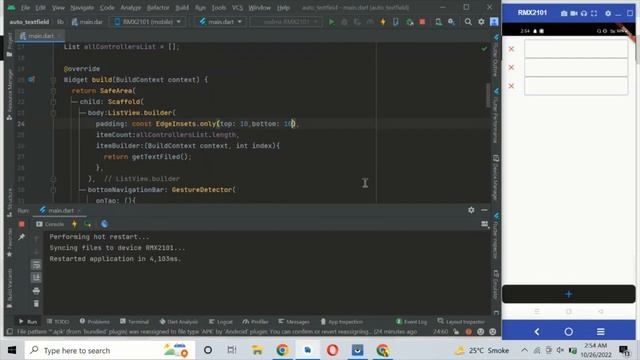Open the VCS menu
640x360 pixels.
coord(237,8)
